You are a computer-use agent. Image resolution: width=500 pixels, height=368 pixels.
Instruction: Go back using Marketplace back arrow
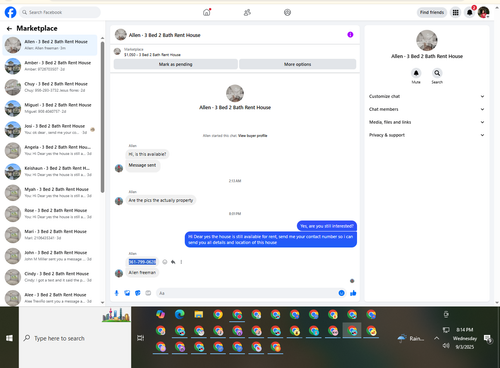pyautogui.click(x=9, y=29)
